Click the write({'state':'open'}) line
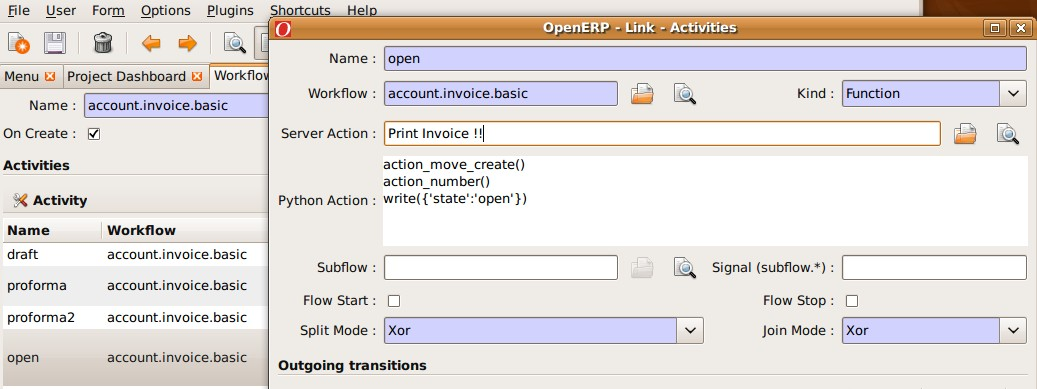The width and height of the screenshot is (1037, 389). [x=455, y=198]
